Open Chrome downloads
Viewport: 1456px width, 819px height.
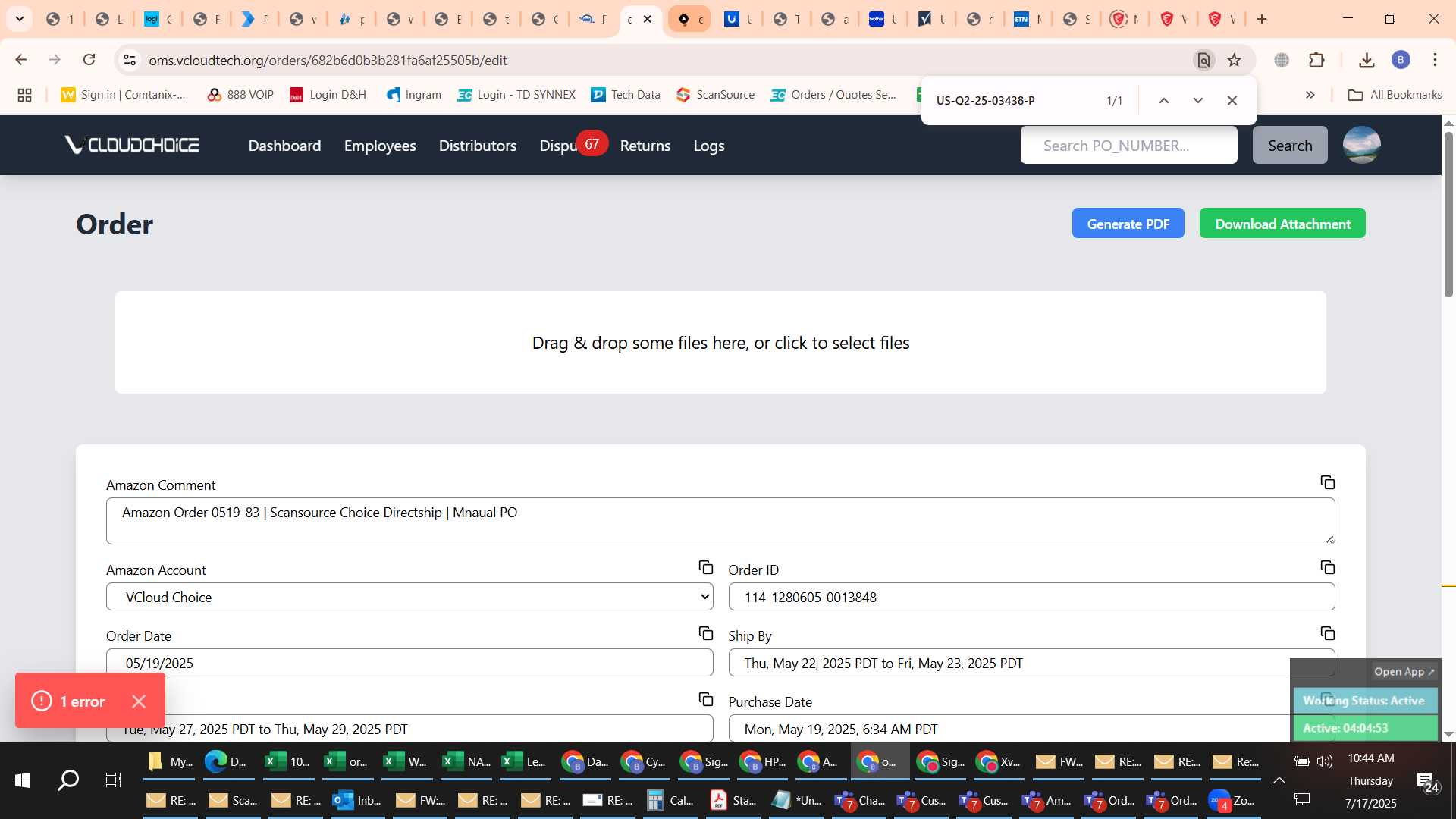tap(1367, 60)
